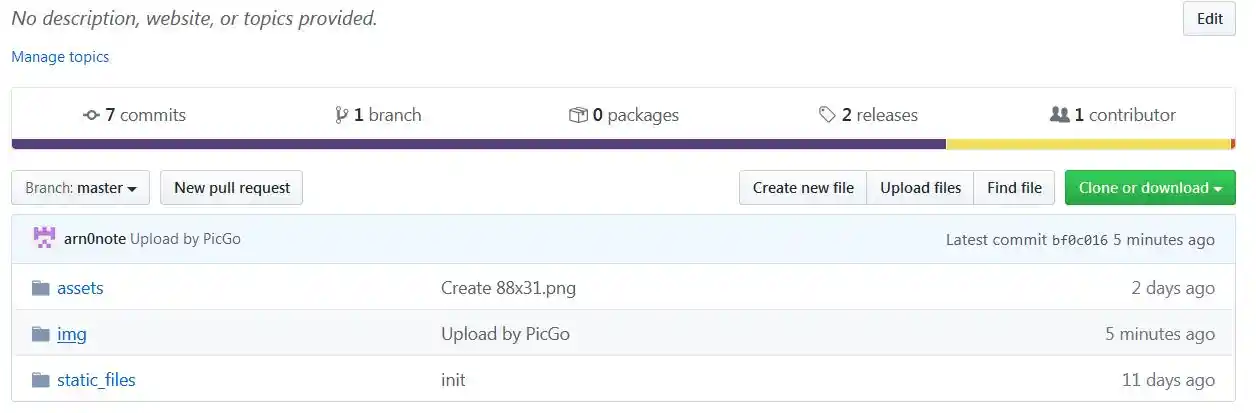Click the assets folder icon

40,288
